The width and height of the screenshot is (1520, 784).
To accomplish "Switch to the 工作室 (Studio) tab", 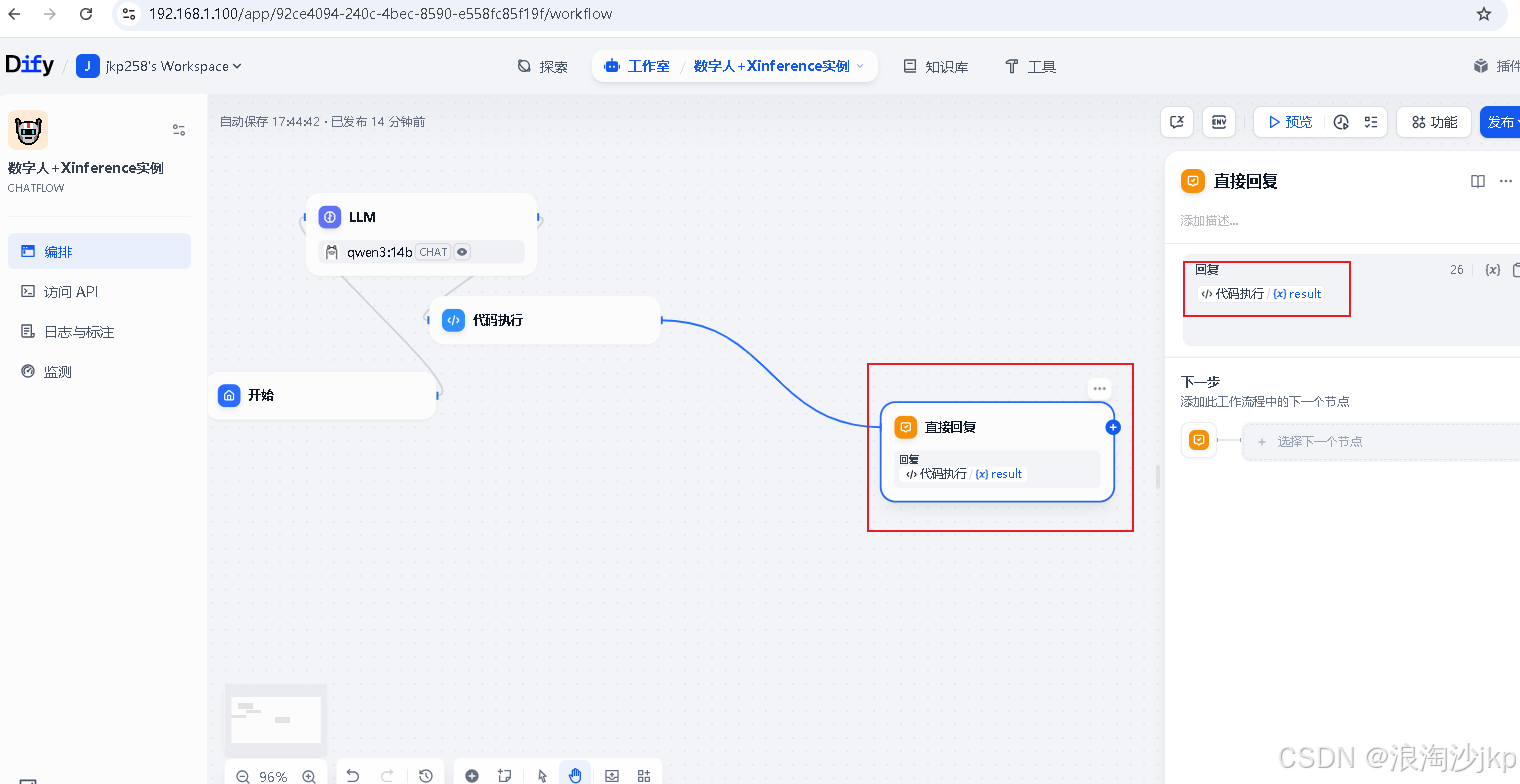I will (637, 66).
